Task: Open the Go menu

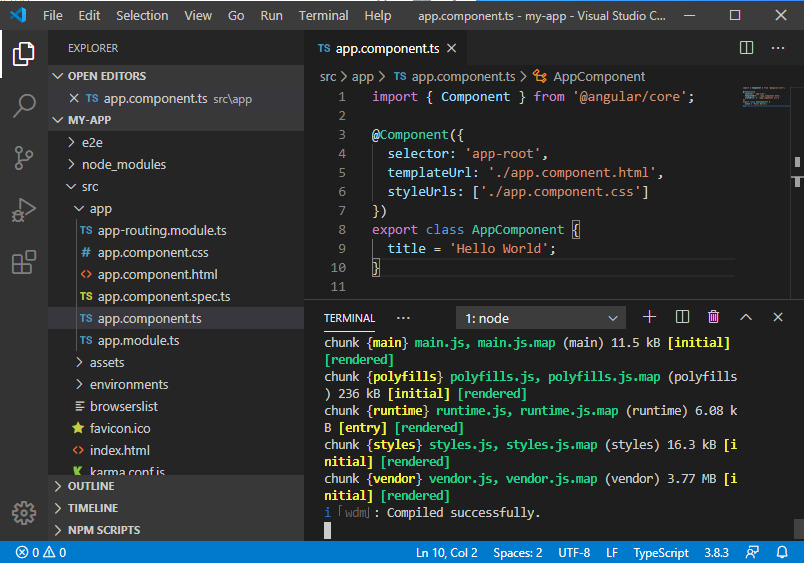Action: point(236,15)
